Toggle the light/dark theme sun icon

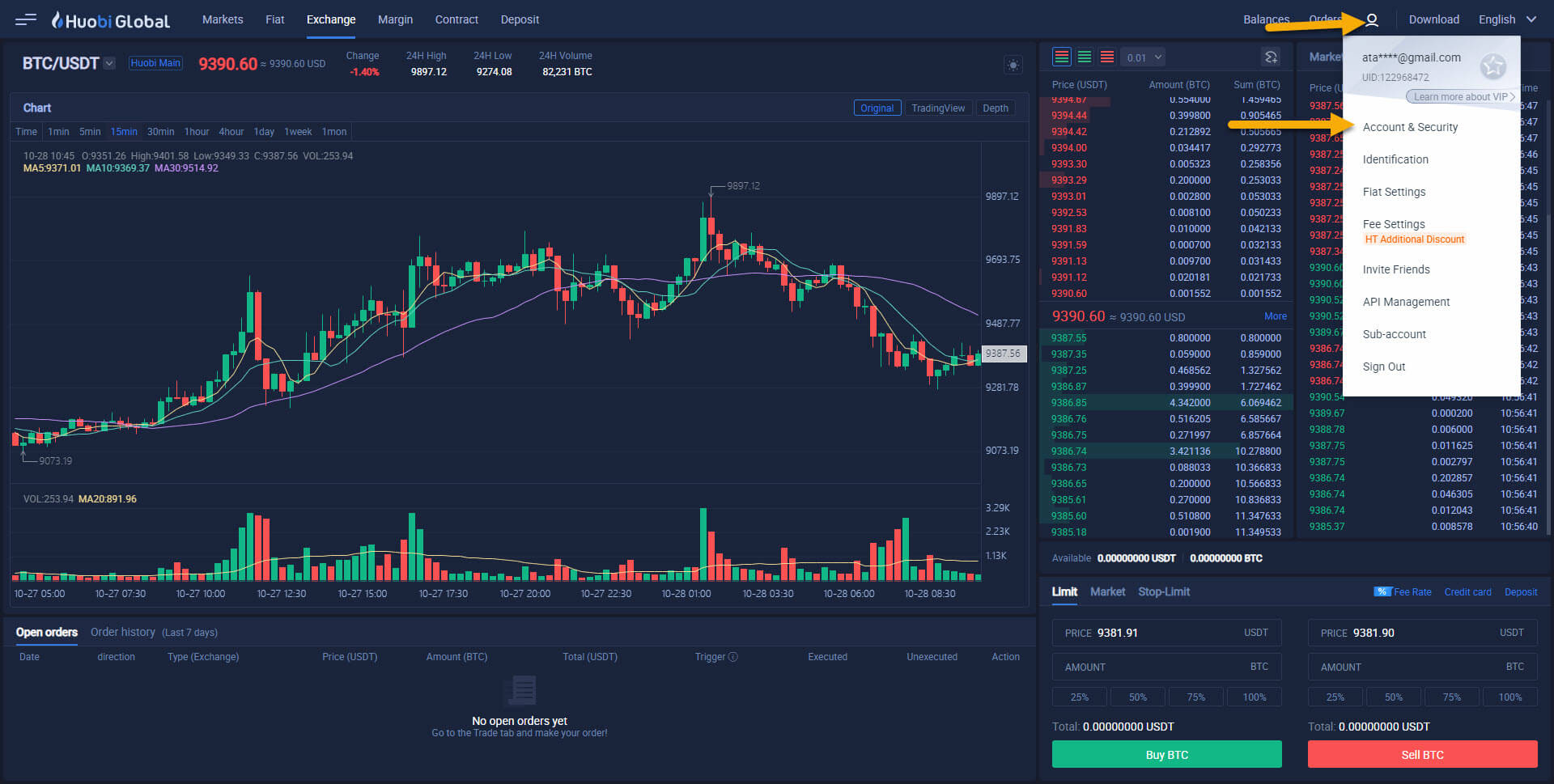[x=1013, y=65]
